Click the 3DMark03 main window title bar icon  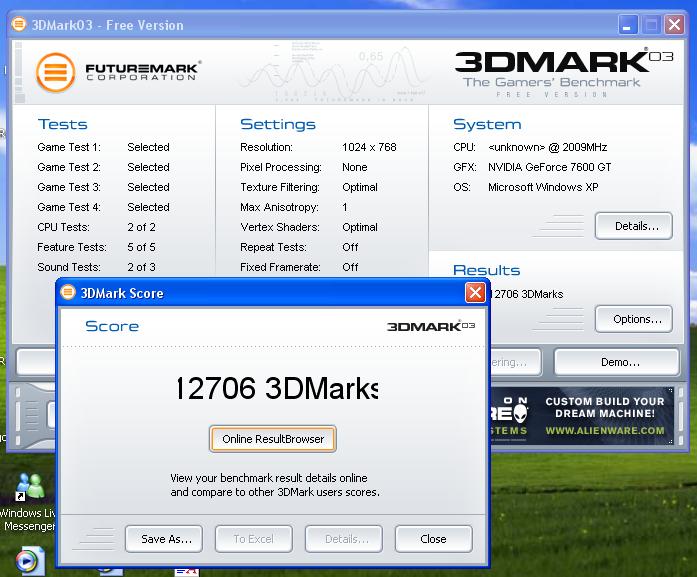click(x=20, y=24)
